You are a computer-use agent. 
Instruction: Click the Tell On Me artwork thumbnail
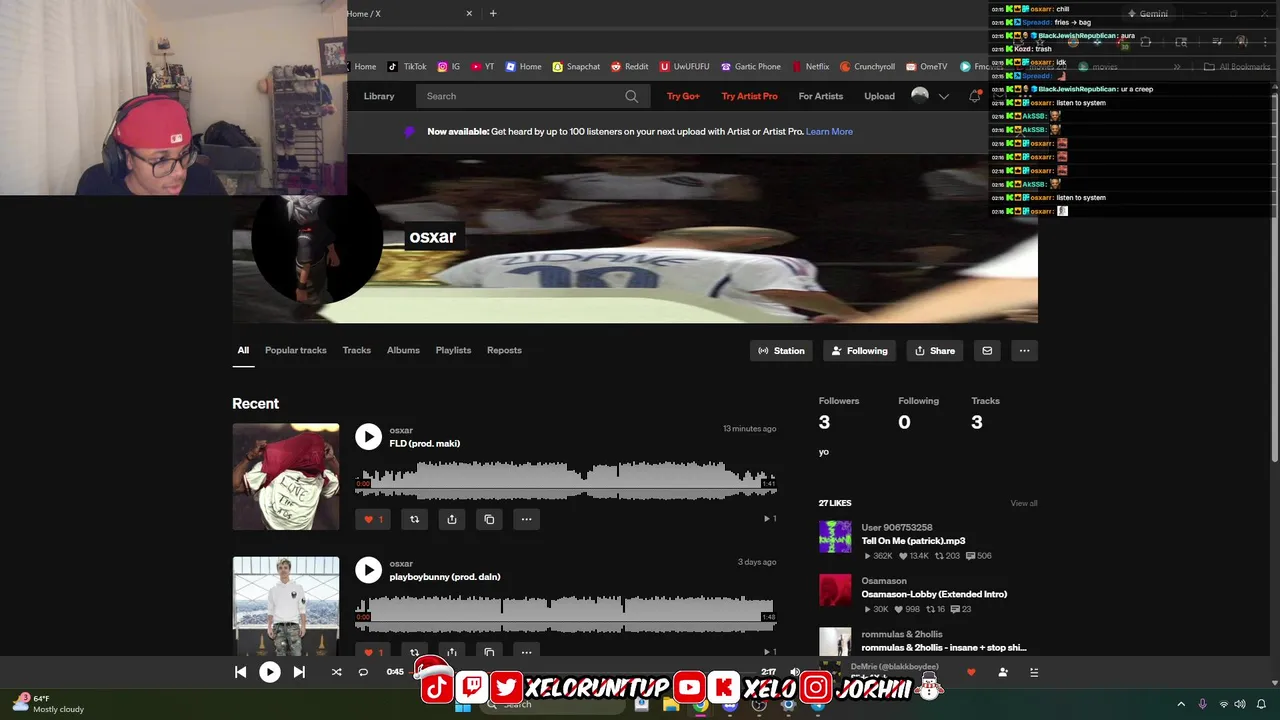coord(835,537)
